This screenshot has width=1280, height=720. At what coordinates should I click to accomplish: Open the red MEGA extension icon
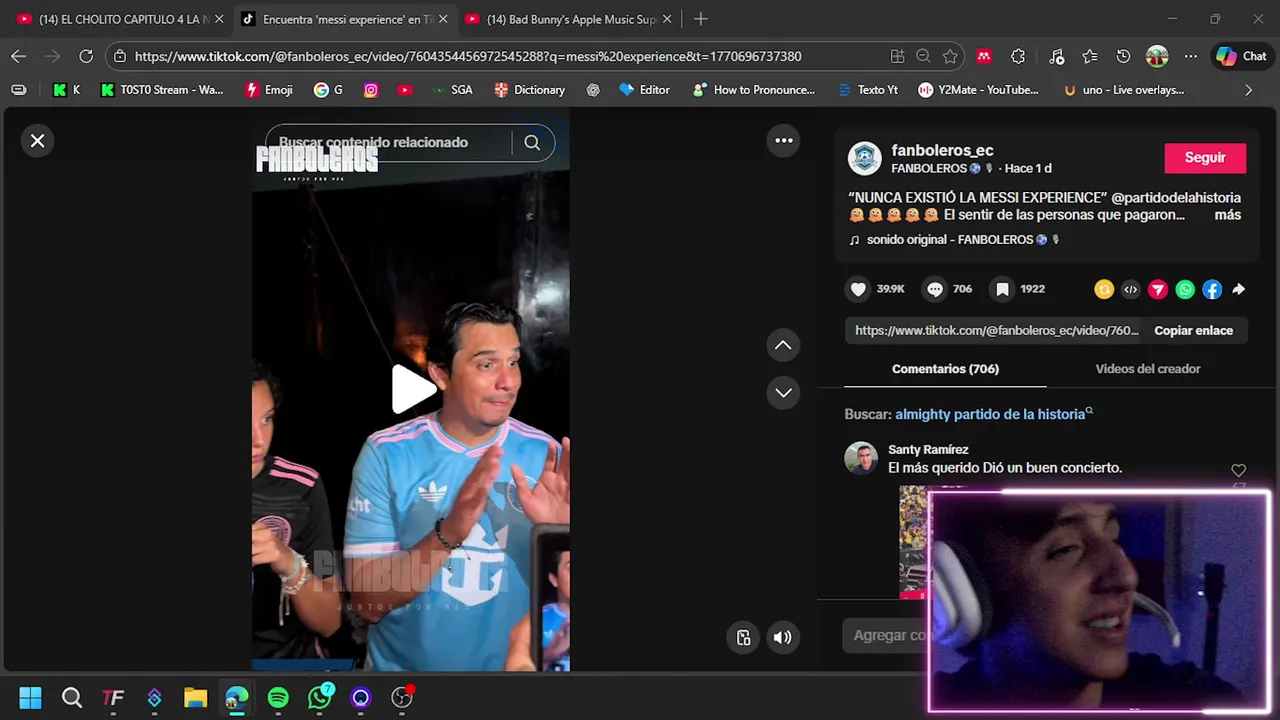click(984, 57)
